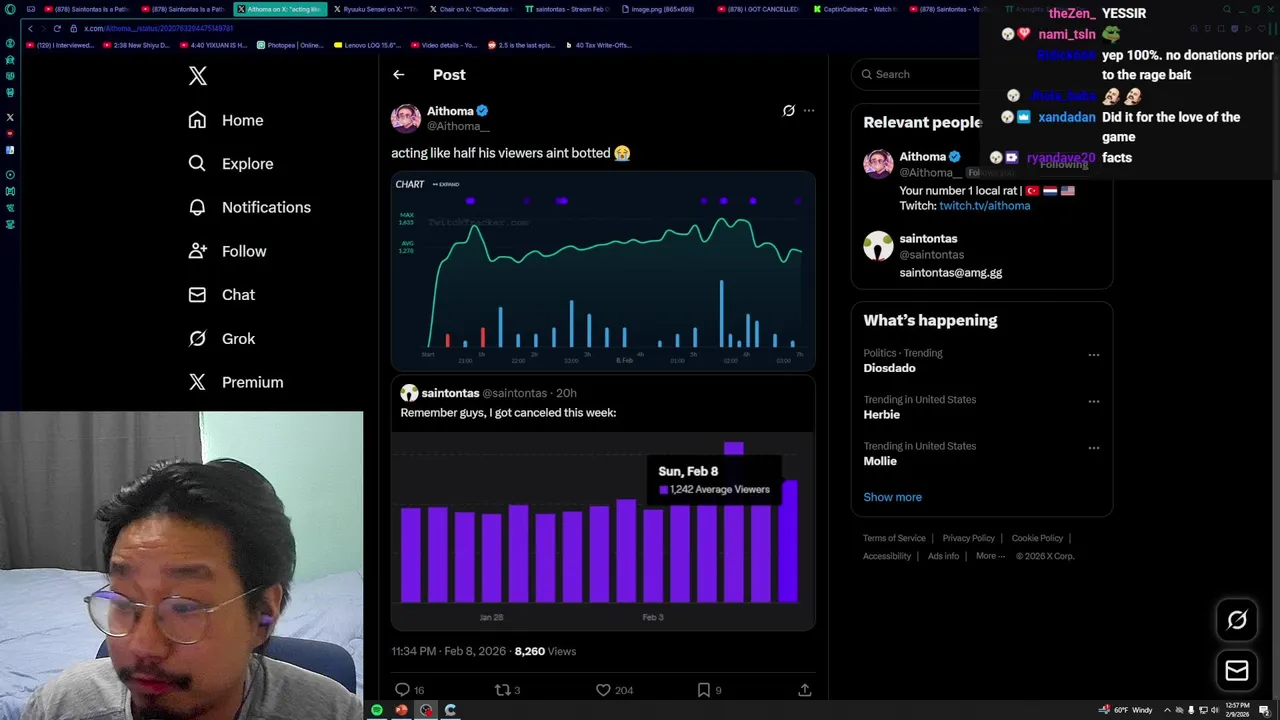Open the floating Messages button

coord(1237,670)
